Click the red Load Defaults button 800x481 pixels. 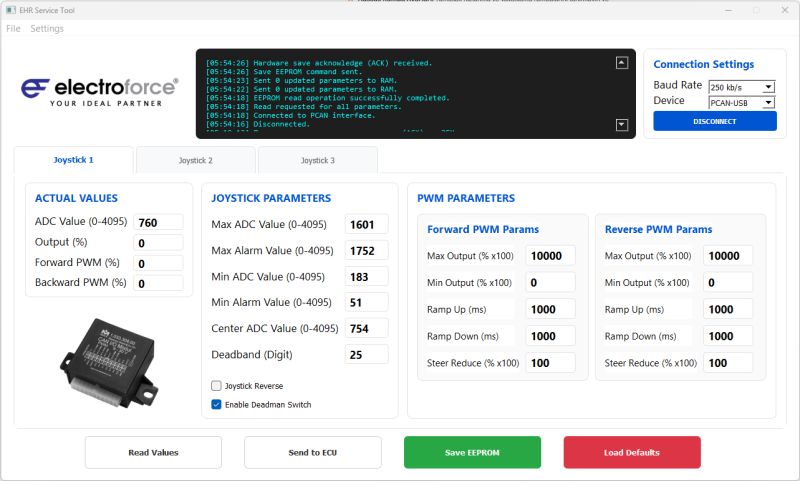pos(632,452)
